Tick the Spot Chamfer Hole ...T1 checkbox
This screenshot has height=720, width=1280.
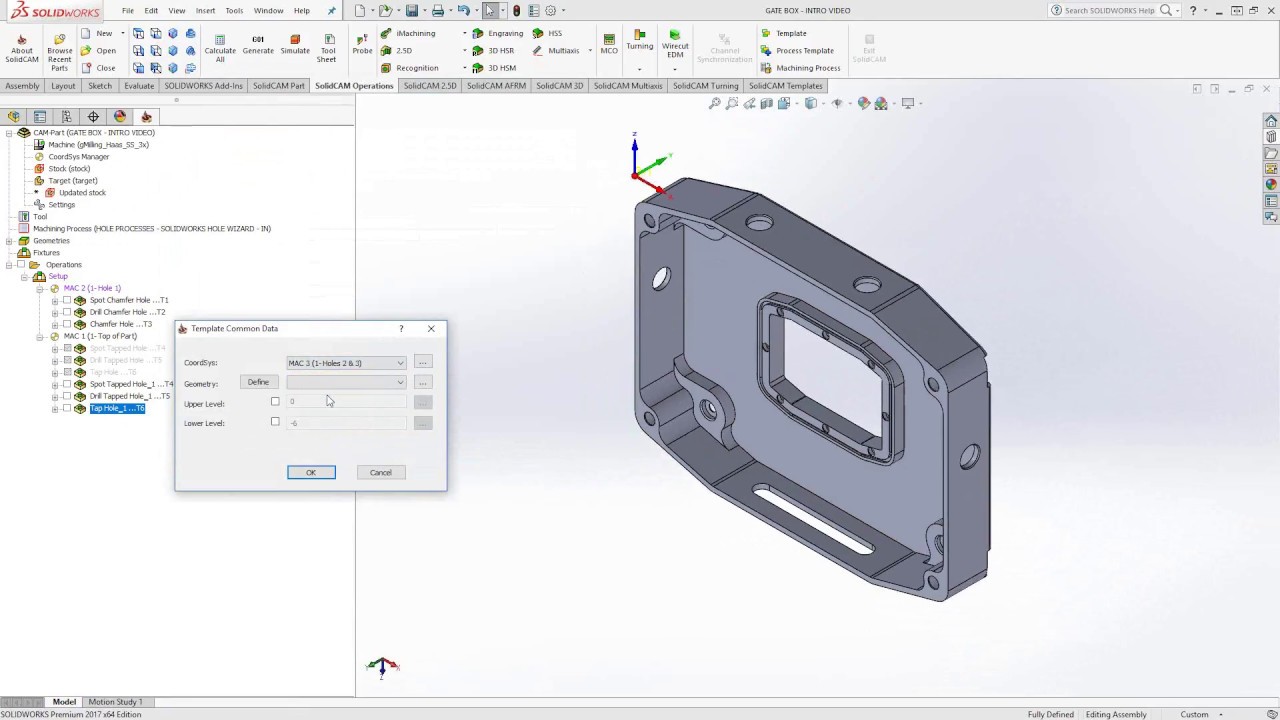[x=67, y=300]
